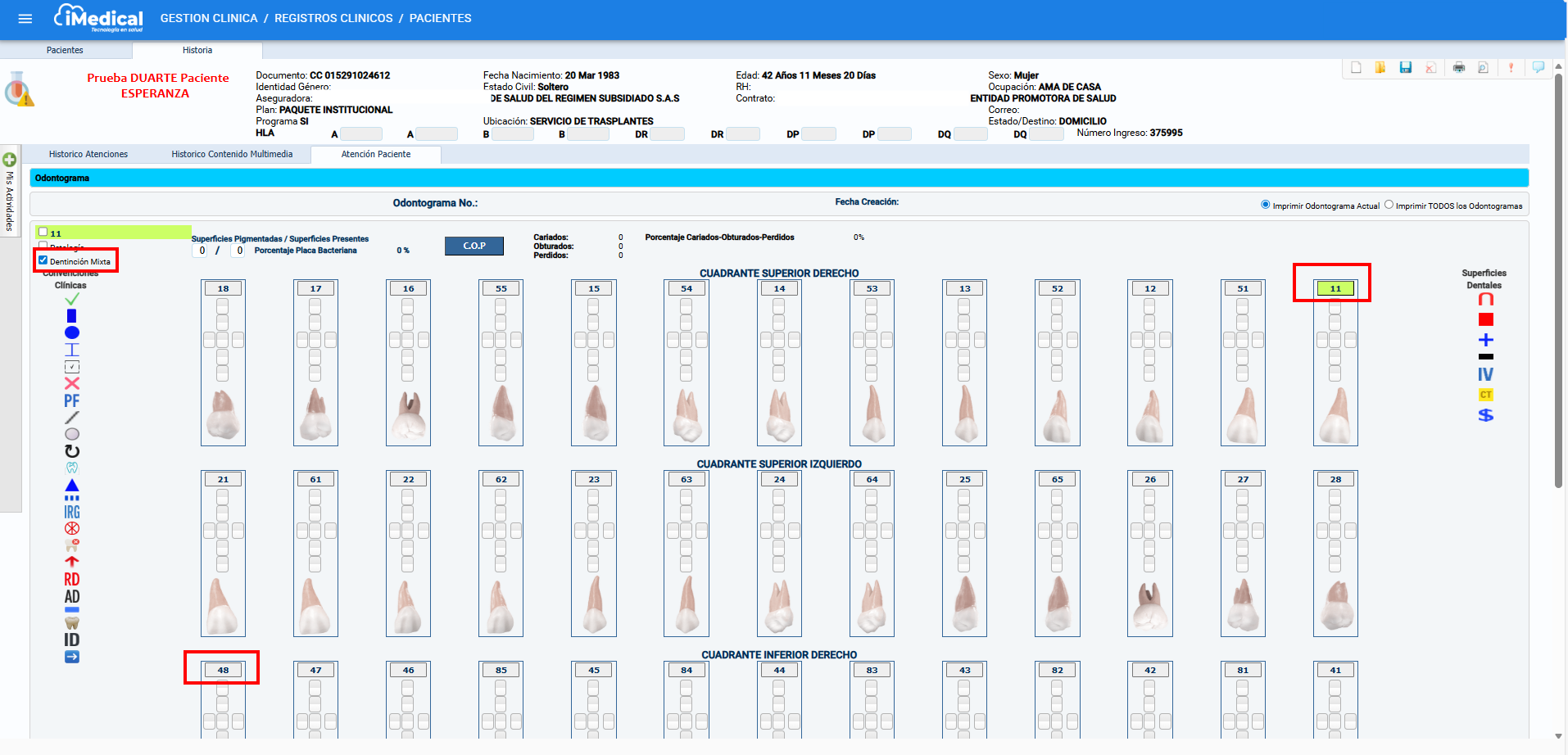The image size is (1568, 755).
Task: Choose the yellow CT dental surface icon
Action: (x=1485, y=395)
